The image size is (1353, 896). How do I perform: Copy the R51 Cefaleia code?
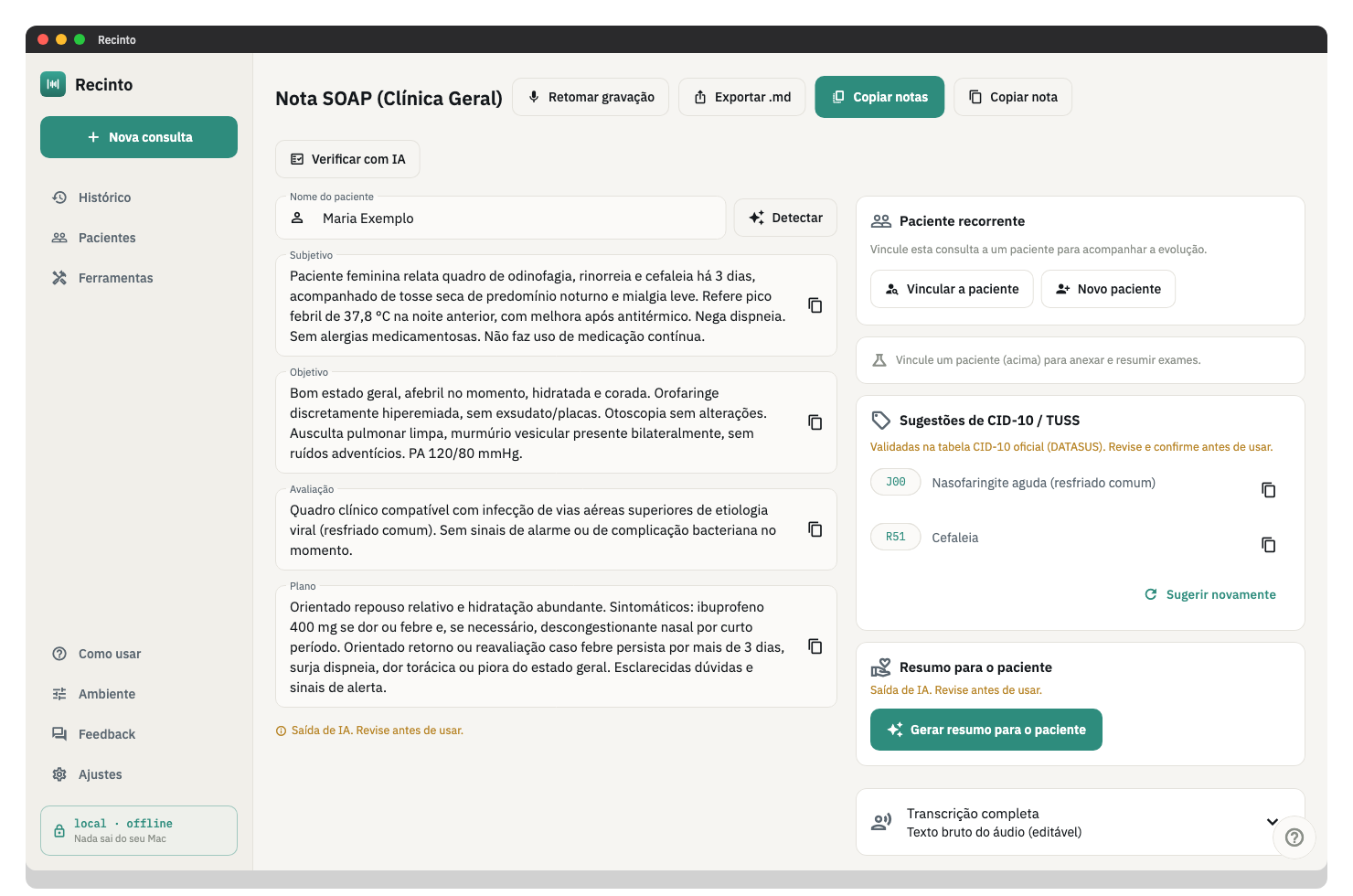[x=1269, y=545]
